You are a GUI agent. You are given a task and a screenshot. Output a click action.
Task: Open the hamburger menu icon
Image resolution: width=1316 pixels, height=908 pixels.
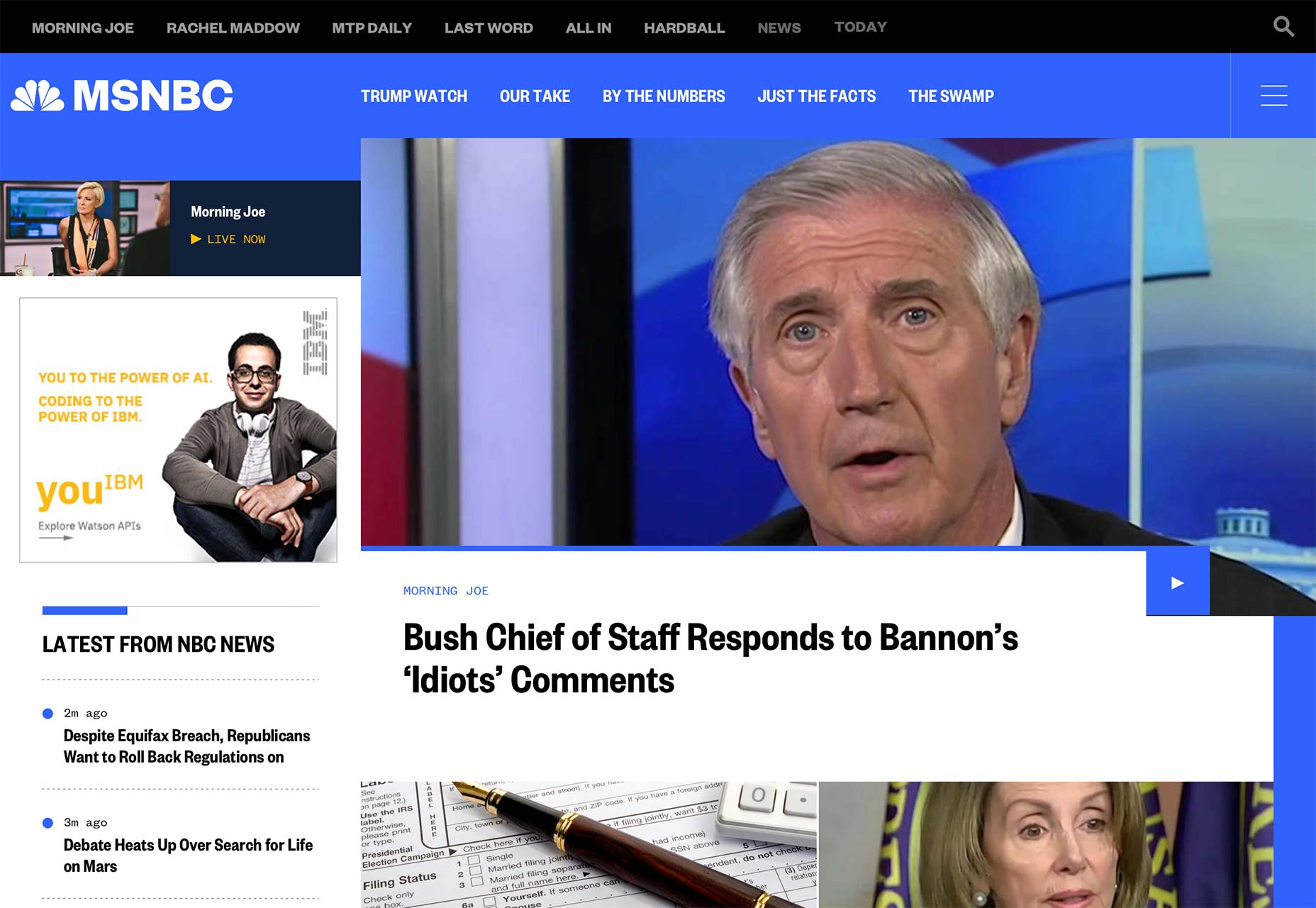tap(1273, 96)
